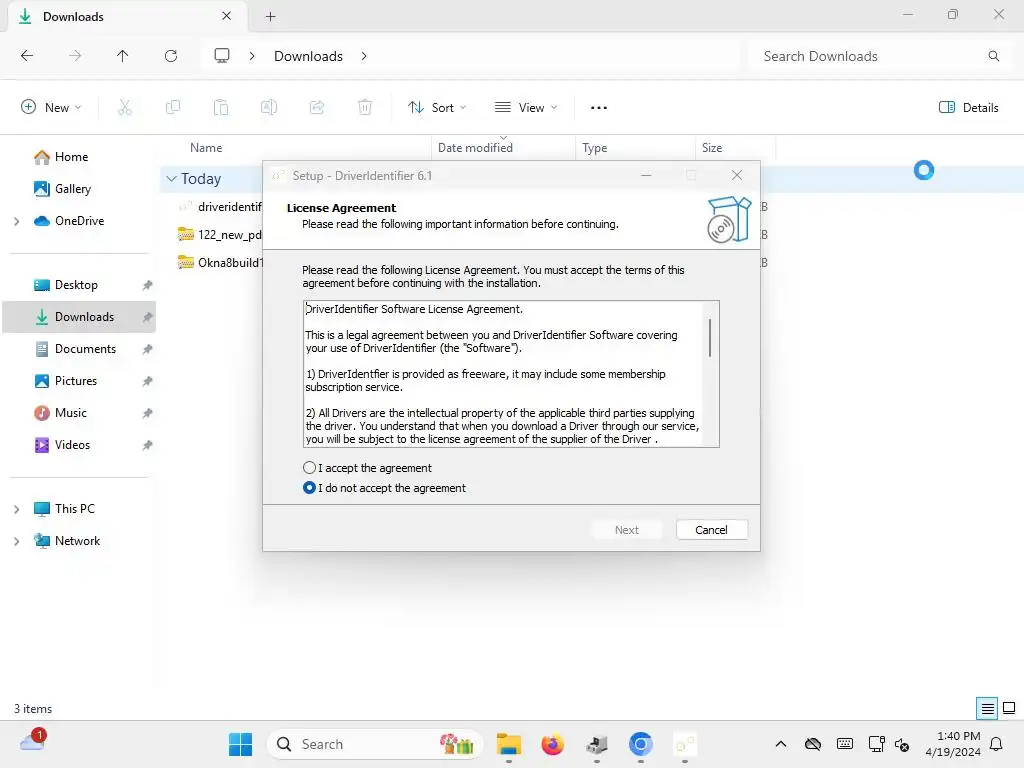Open the View dropdown menu

click(526, 108)
